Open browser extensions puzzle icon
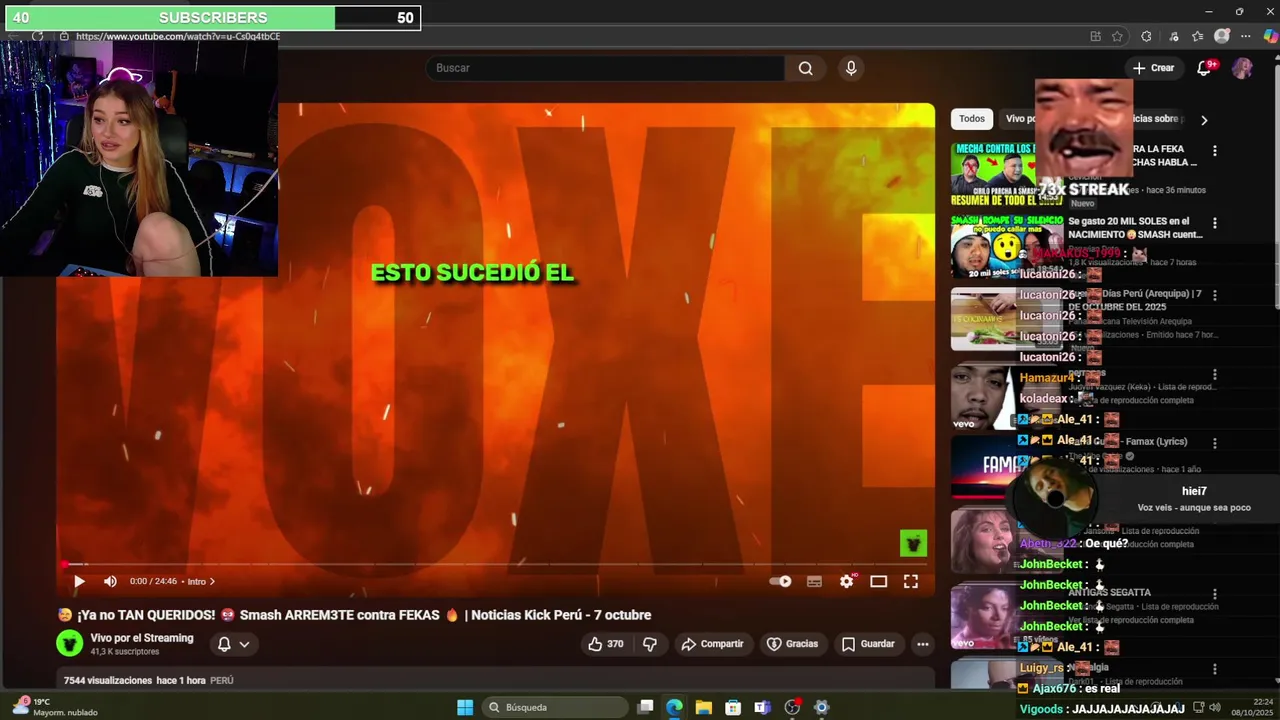1280x720 pixels. pyautogui.click(x=1146, y=36)
